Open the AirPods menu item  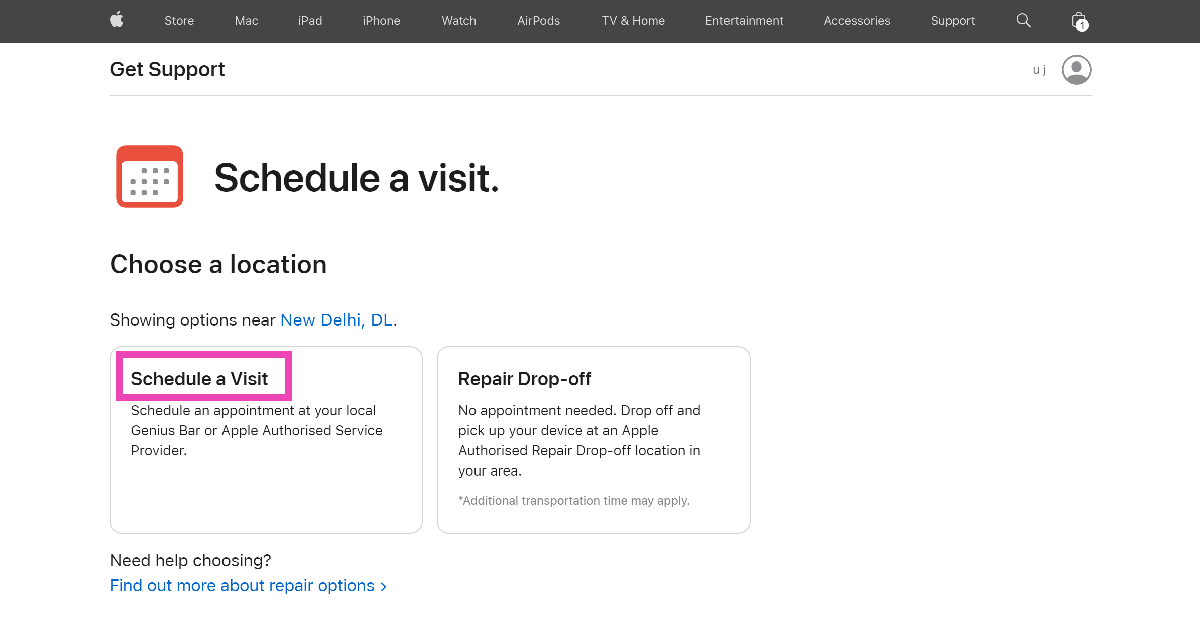539,21
